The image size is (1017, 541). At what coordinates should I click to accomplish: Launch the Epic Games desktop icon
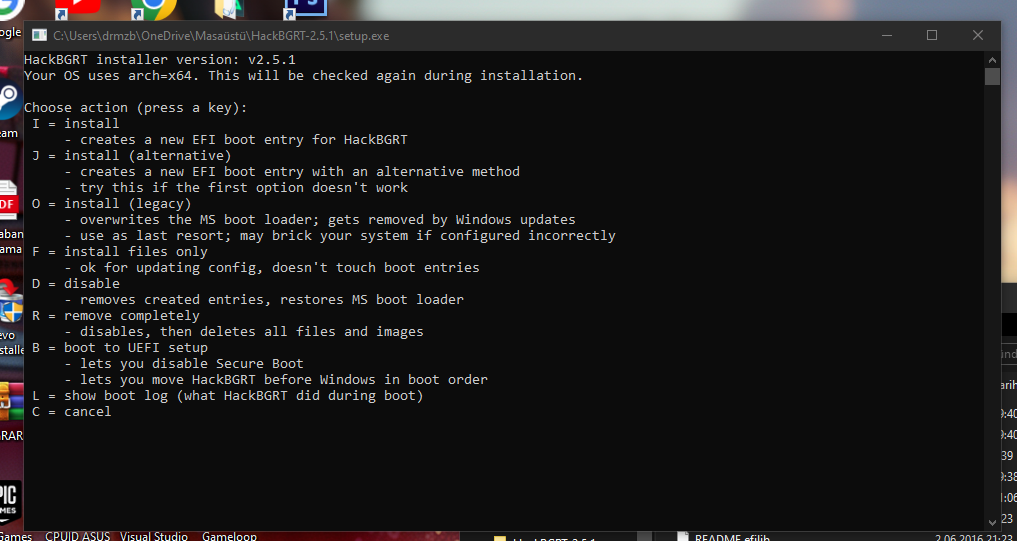pyautogui.click(x=10, y=502)
